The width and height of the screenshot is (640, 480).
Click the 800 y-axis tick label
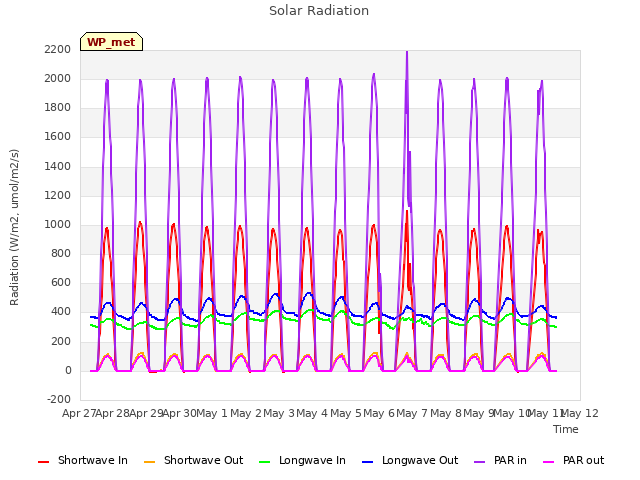pyautogui.click(x=61, y=254)
